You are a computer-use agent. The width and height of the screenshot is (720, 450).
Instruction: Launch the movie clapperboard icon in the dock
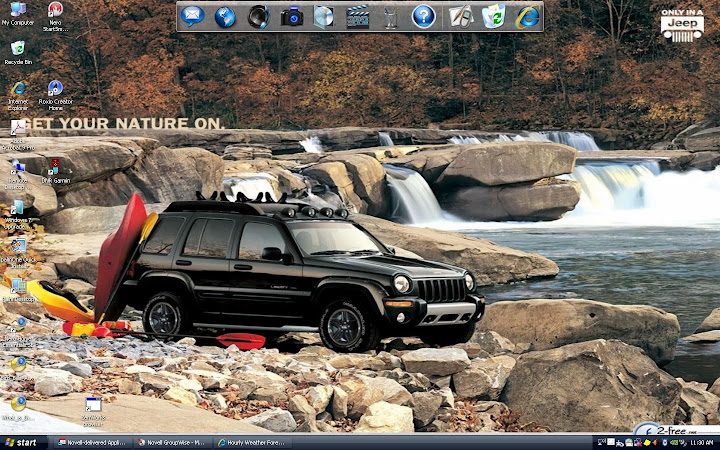358,17
